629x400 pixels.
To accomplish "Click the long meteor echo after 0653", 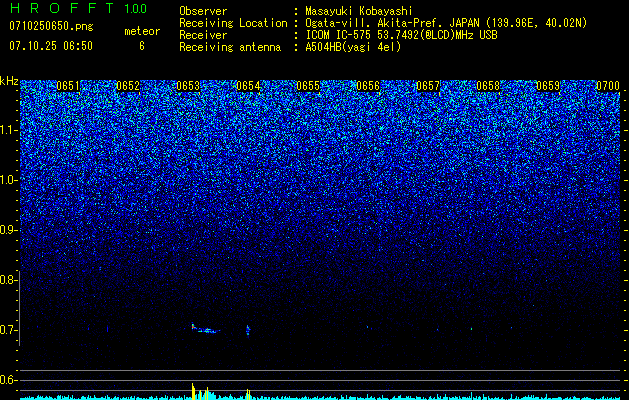I will pyautogui.click(x=205, y=329).
